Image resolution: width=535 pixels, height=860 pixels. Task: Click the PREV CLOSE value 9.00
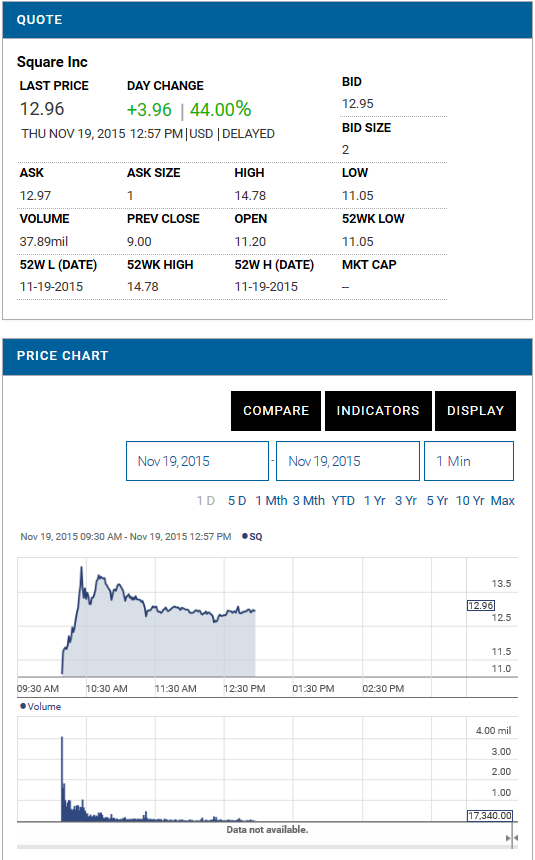(x=139, y=242)
